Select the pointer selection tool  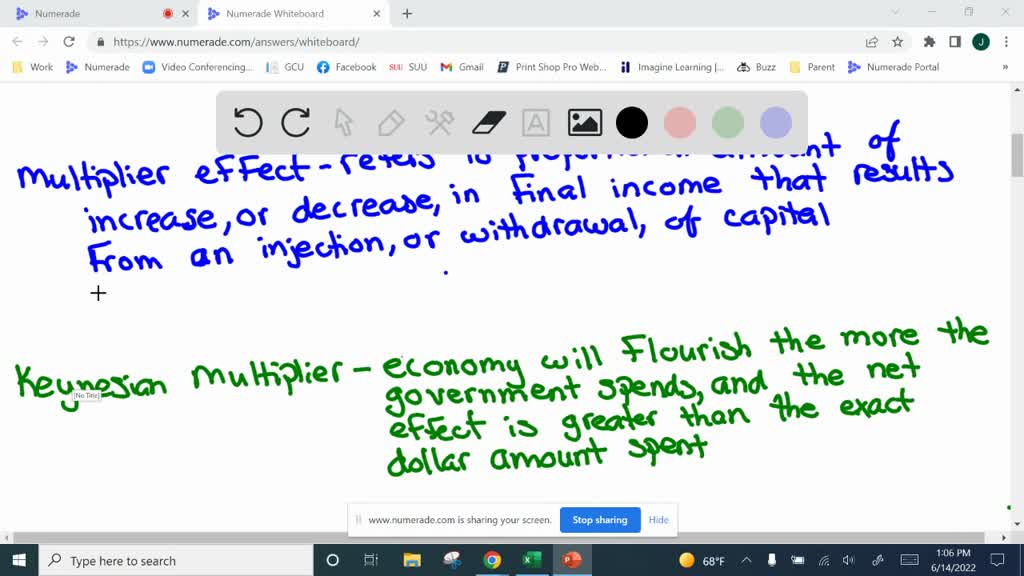click(343, 122)
